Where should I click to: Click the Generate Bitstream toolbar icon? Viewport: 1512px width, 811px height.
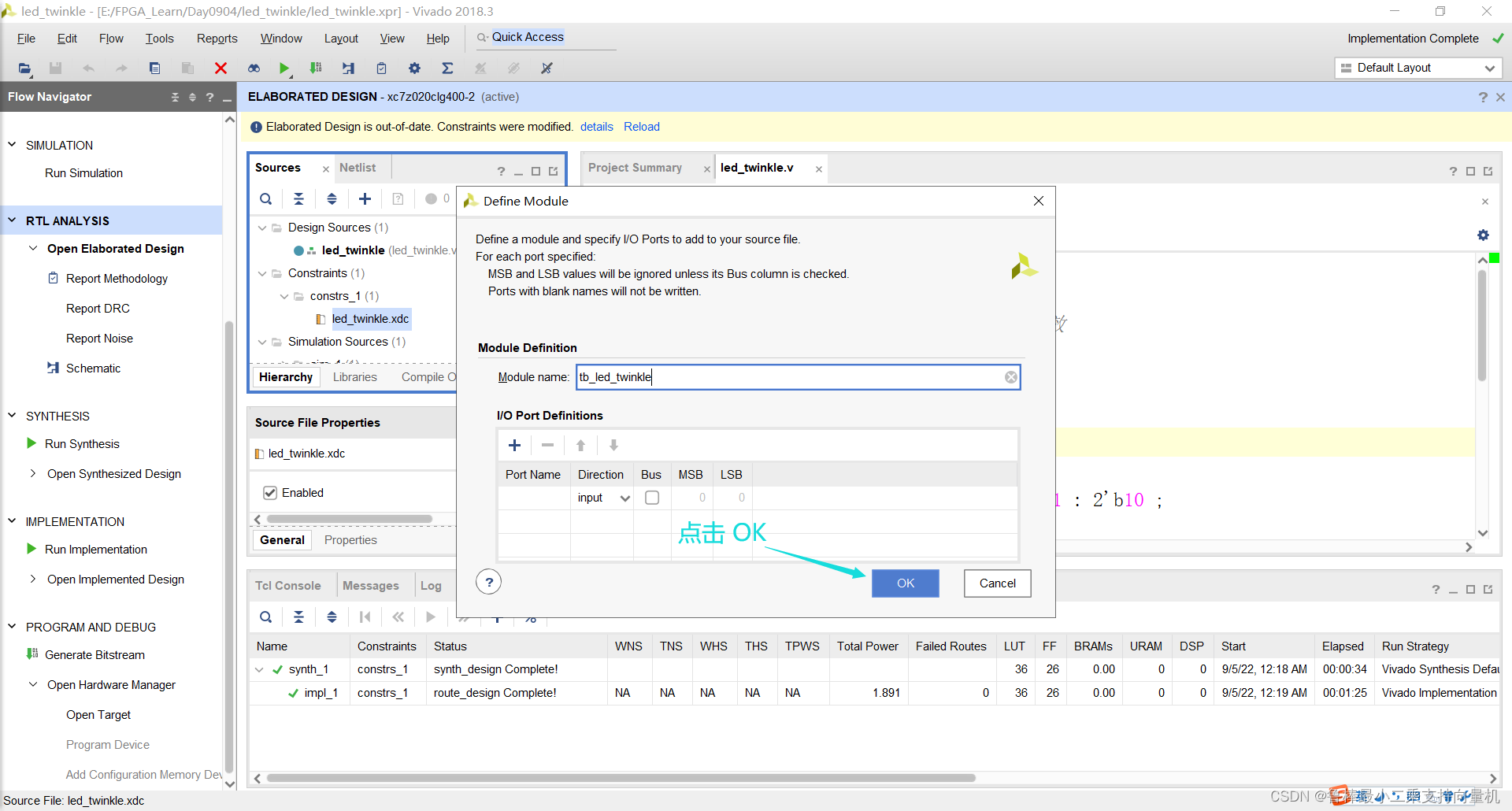316,69
